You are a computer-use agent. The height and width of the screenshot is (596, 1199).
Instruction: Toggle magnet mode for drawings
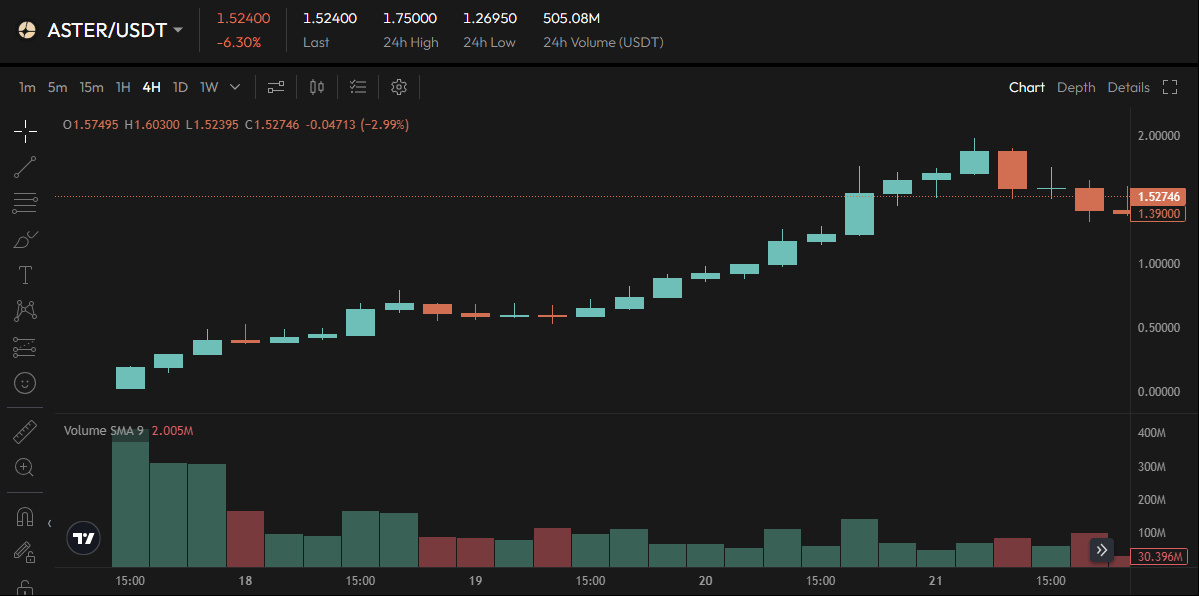(x=26, y=517)
